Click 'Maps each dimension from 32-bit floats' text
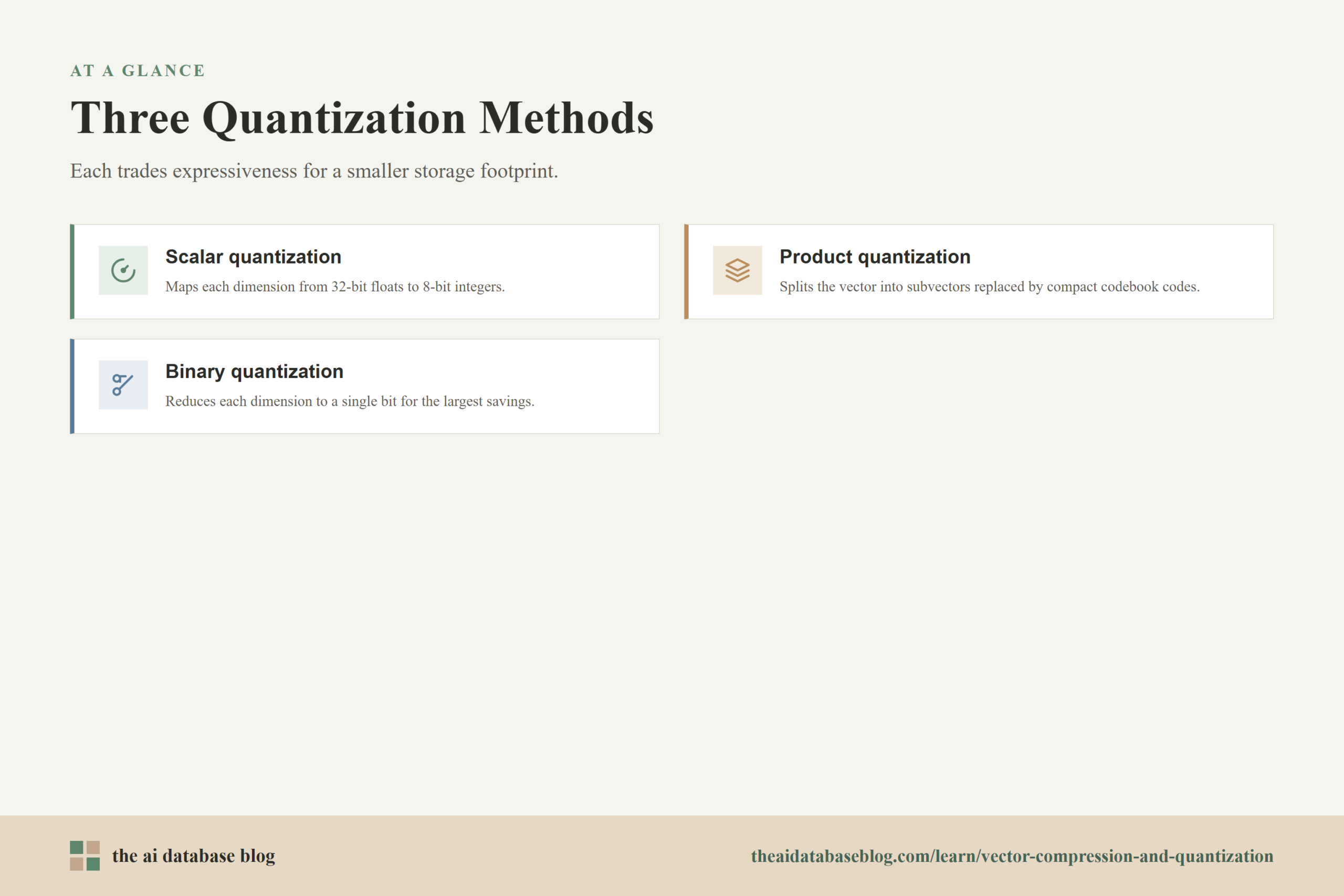1344x896 pixels. tap(335, 287)
